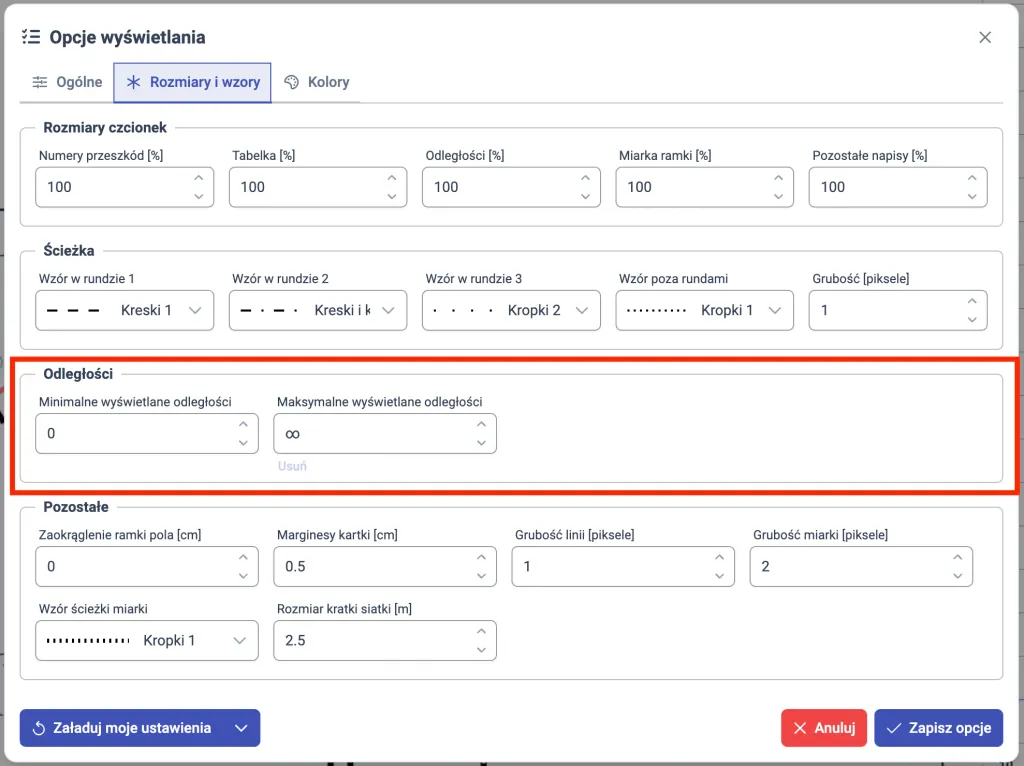
Task: Click Anuluj button
Action: pos(824,728)
